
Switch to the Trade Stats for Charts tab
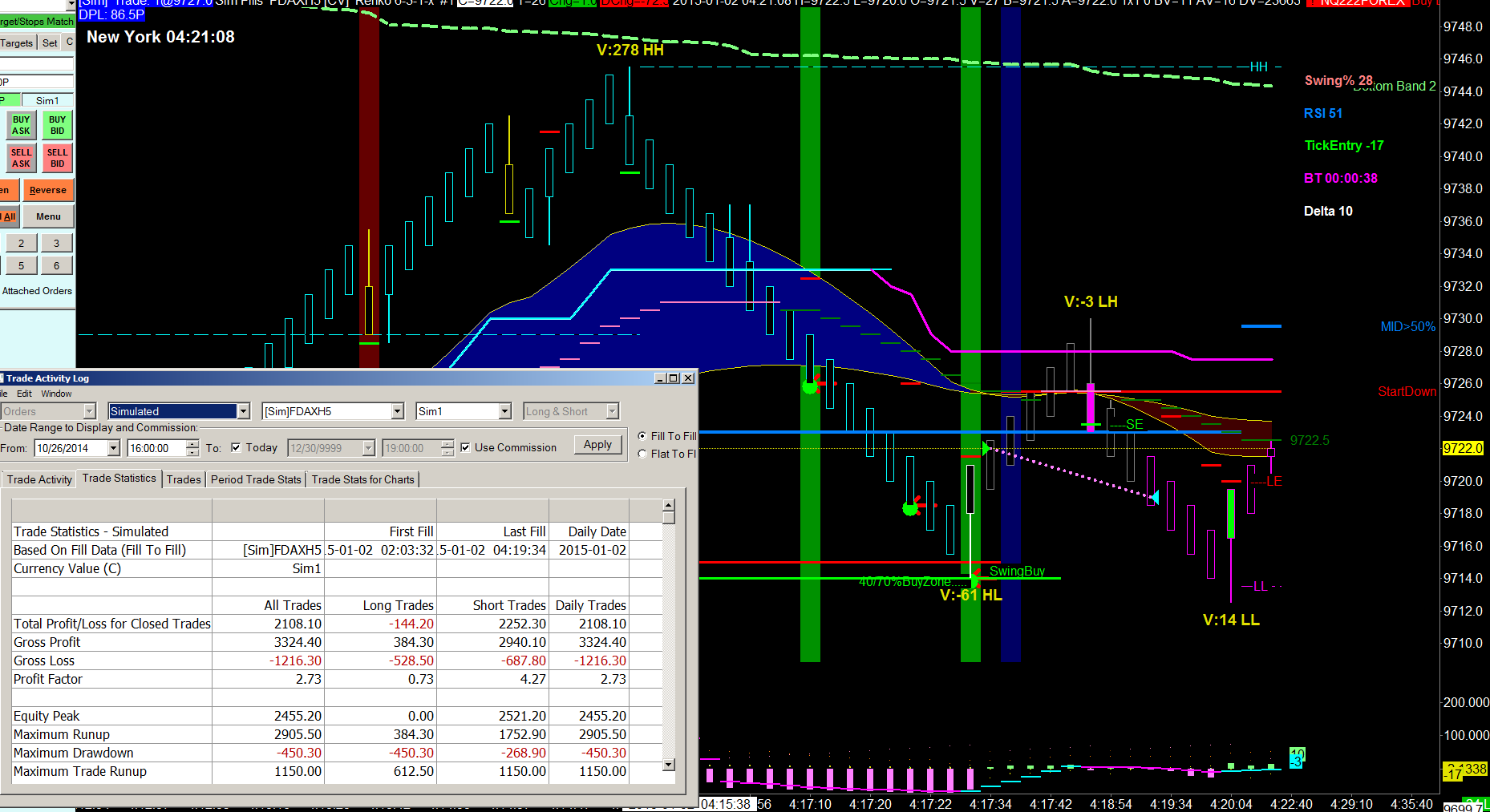(x=362, y=479)
